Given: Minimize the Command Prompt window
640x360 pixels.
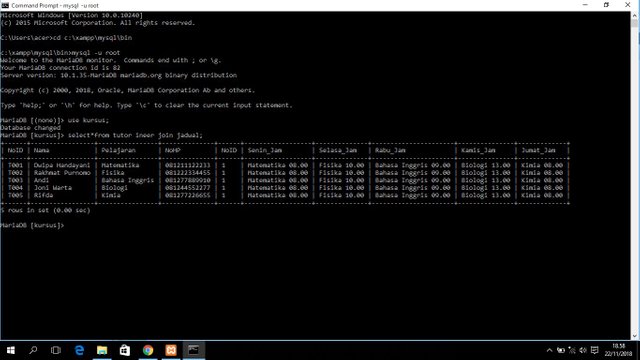Looking at the screenshot, I should pyautogui.click(x=585, y=5).
